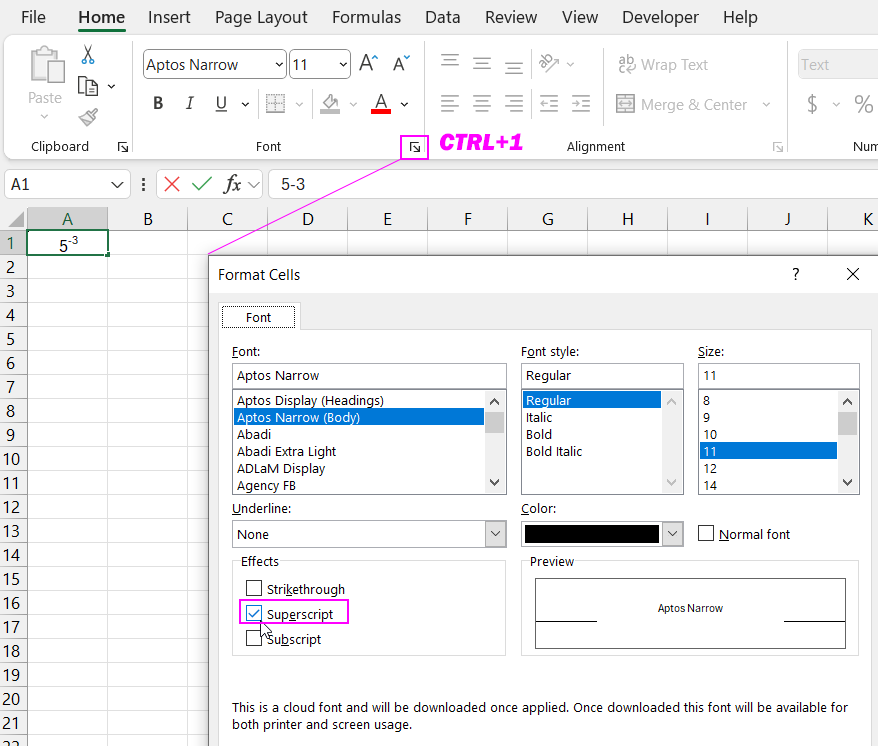Image resolution: width=878 pixels, height=746 pixels.
Task: Select the Format Painter brush icon
Action: (x=88, y=117)
